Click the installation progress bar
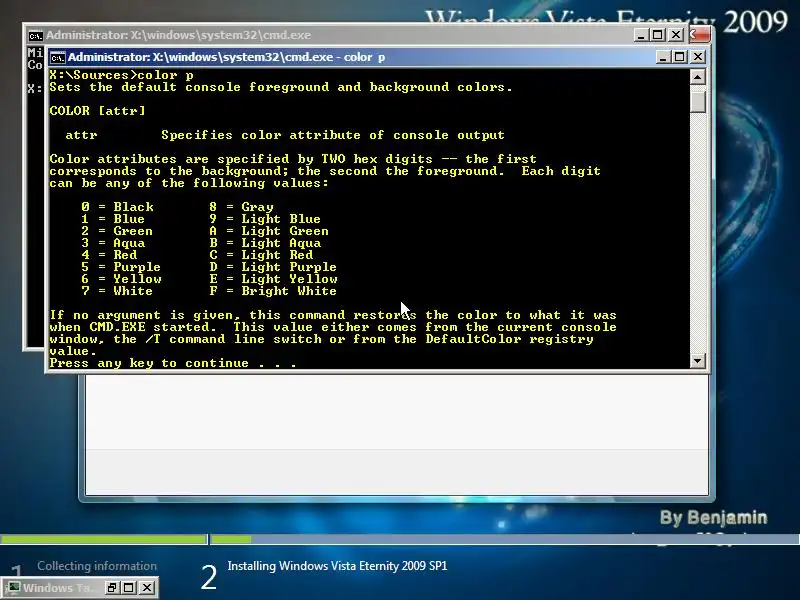The width and height of the screenshot is (800, 600). 400,539
